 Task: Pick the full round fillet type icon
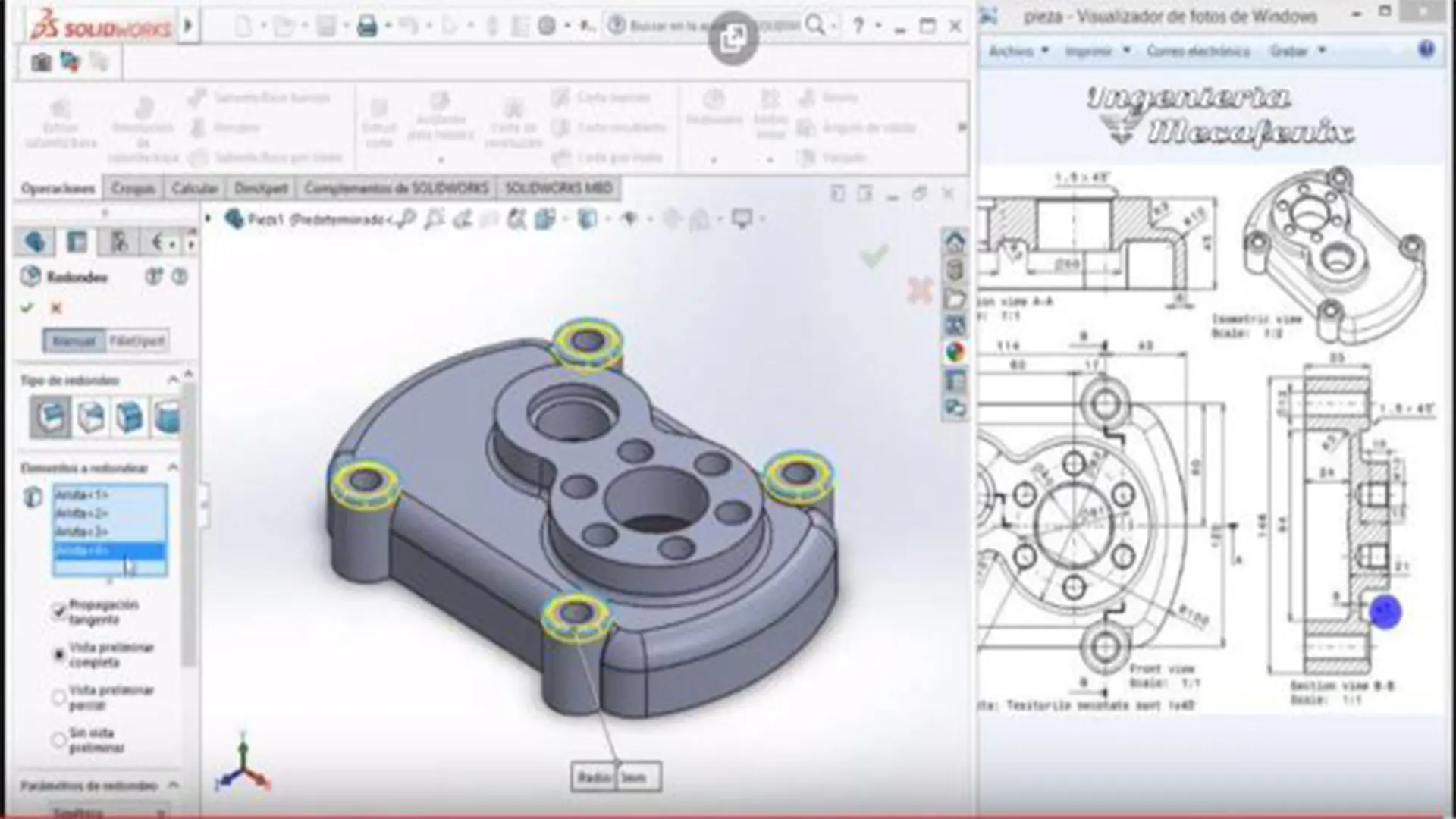coord(165,417)
